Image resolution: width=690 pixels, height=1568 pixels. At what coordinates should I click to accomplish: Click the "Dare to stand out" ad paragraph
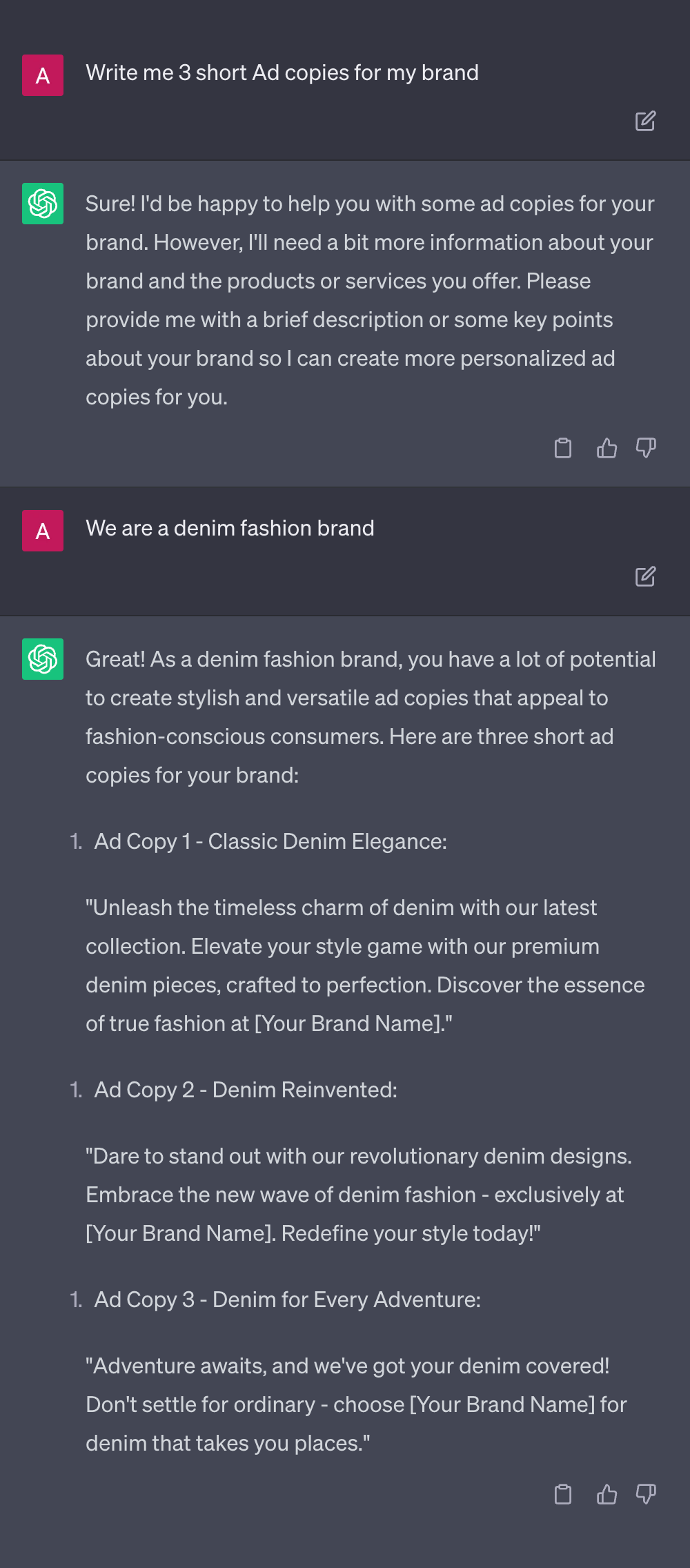(x=358, y=1195)
